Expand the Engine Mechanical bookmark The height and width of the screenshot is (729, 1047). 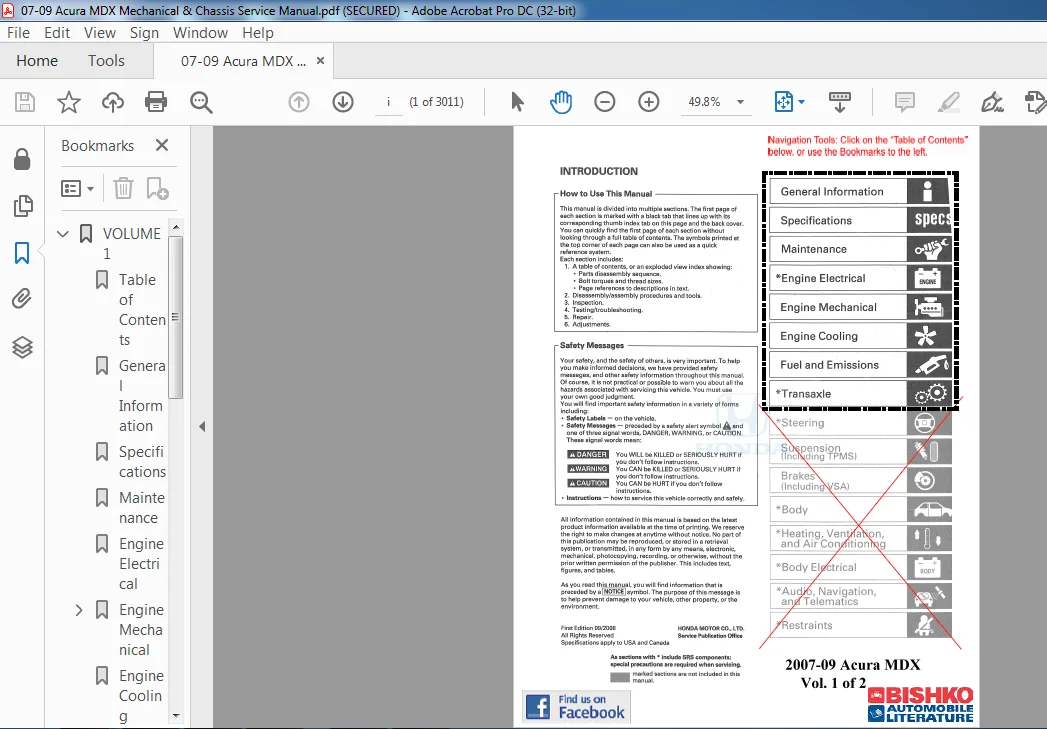pyautogui.click(x=79, y=610)
